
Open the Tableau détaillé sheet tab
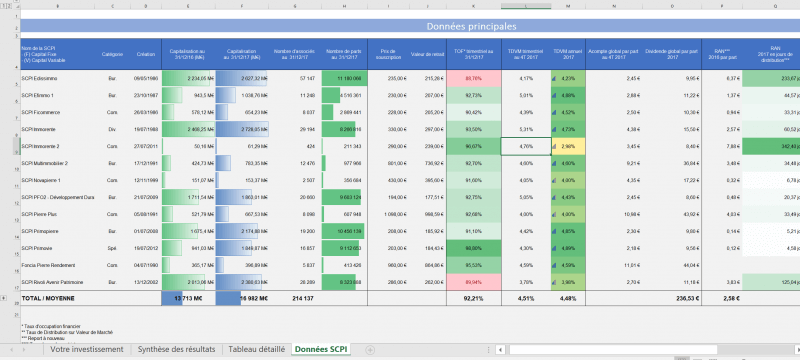257,349
